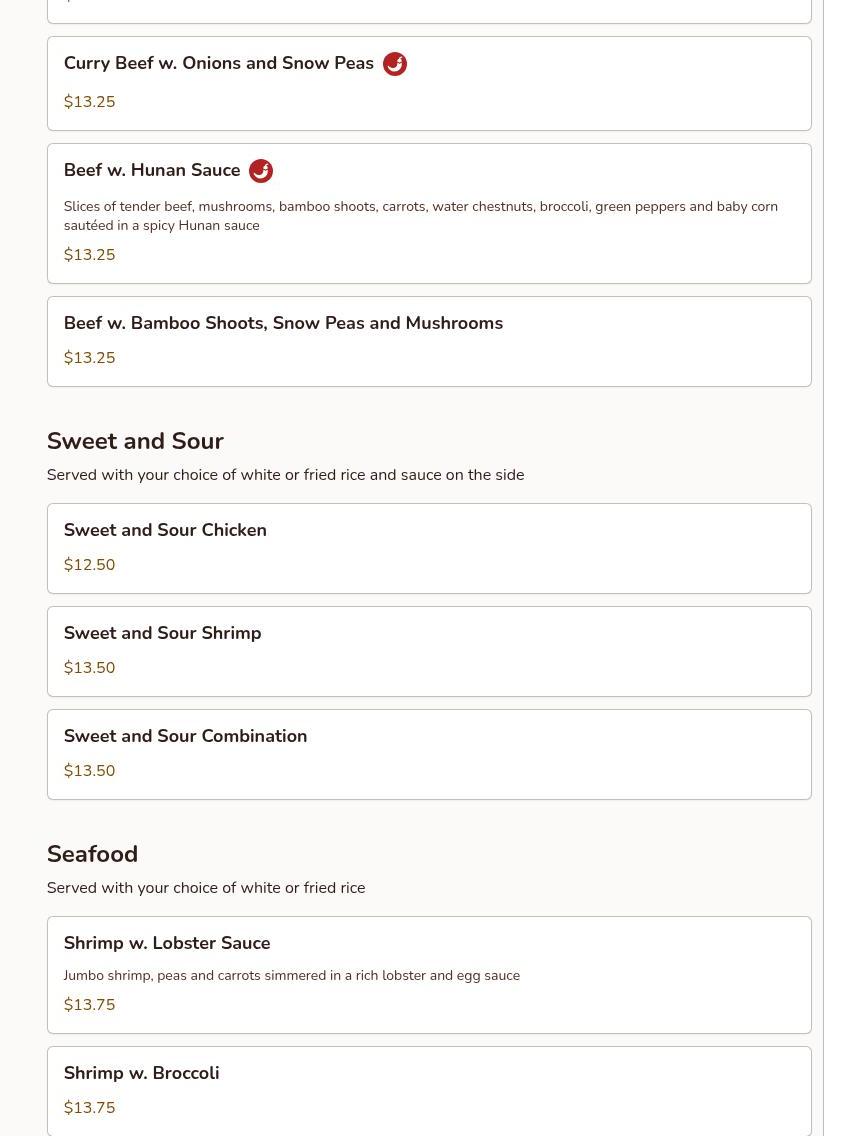Click the $13.75 price under Shrimp w. Lobster Sauce
Image resolution: width=844 pixels, height=1136 pixels.
coord(89,1005)
